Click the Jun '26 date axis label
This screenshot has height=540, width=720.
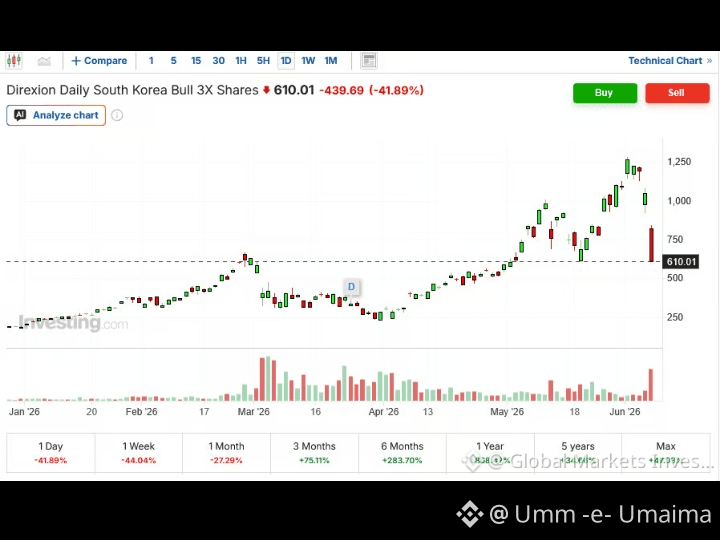pos(624,411)
